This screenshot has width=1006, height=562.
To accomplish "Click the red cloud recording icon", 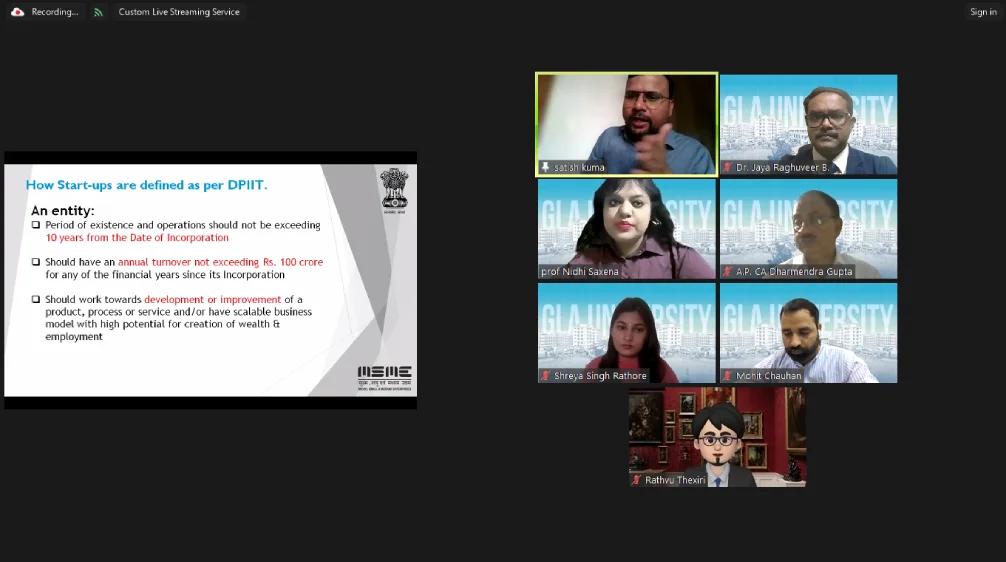I will [x=17, y=12].
